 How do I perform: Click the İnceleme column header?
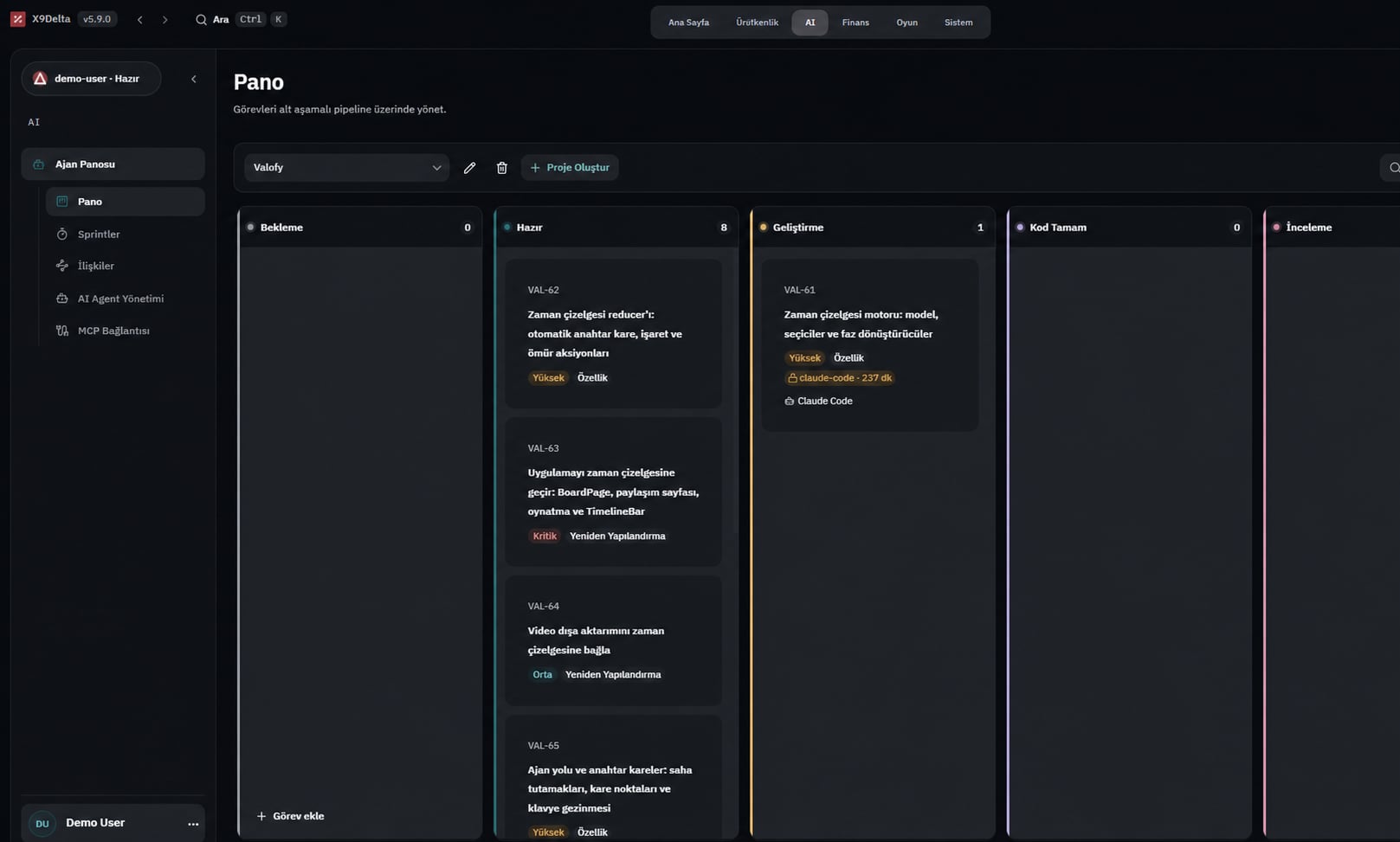[x=1332, y=228]
